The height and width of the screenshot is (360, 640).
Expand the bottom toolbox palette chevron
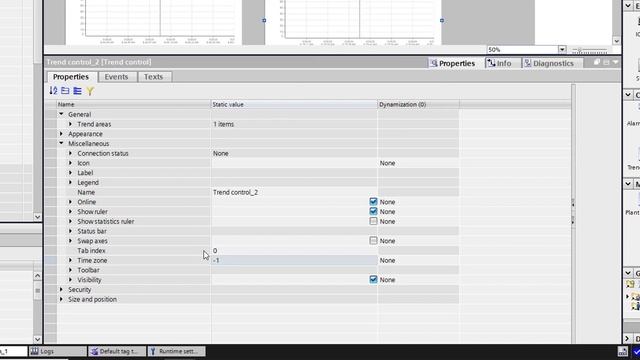click(628, 339)
